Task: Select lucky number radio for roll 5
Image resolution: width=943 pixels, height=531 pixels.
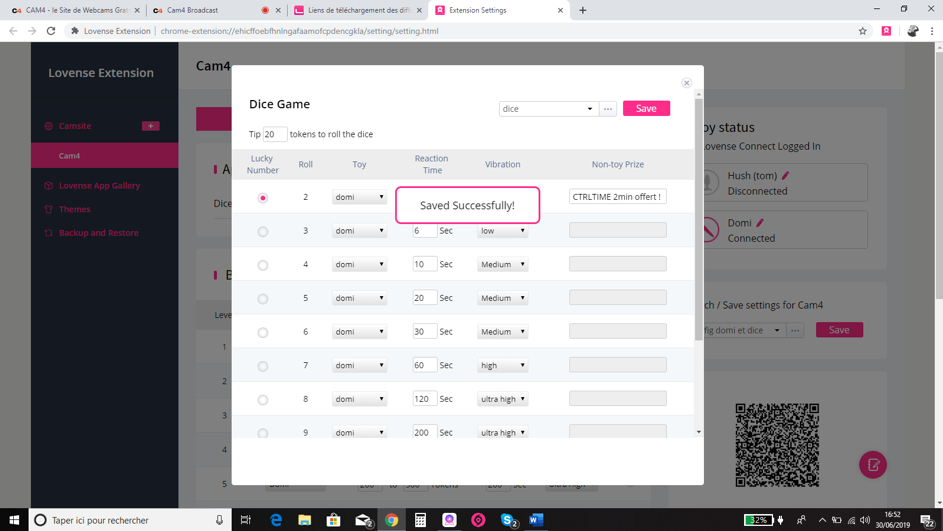Action: [263, 299]
